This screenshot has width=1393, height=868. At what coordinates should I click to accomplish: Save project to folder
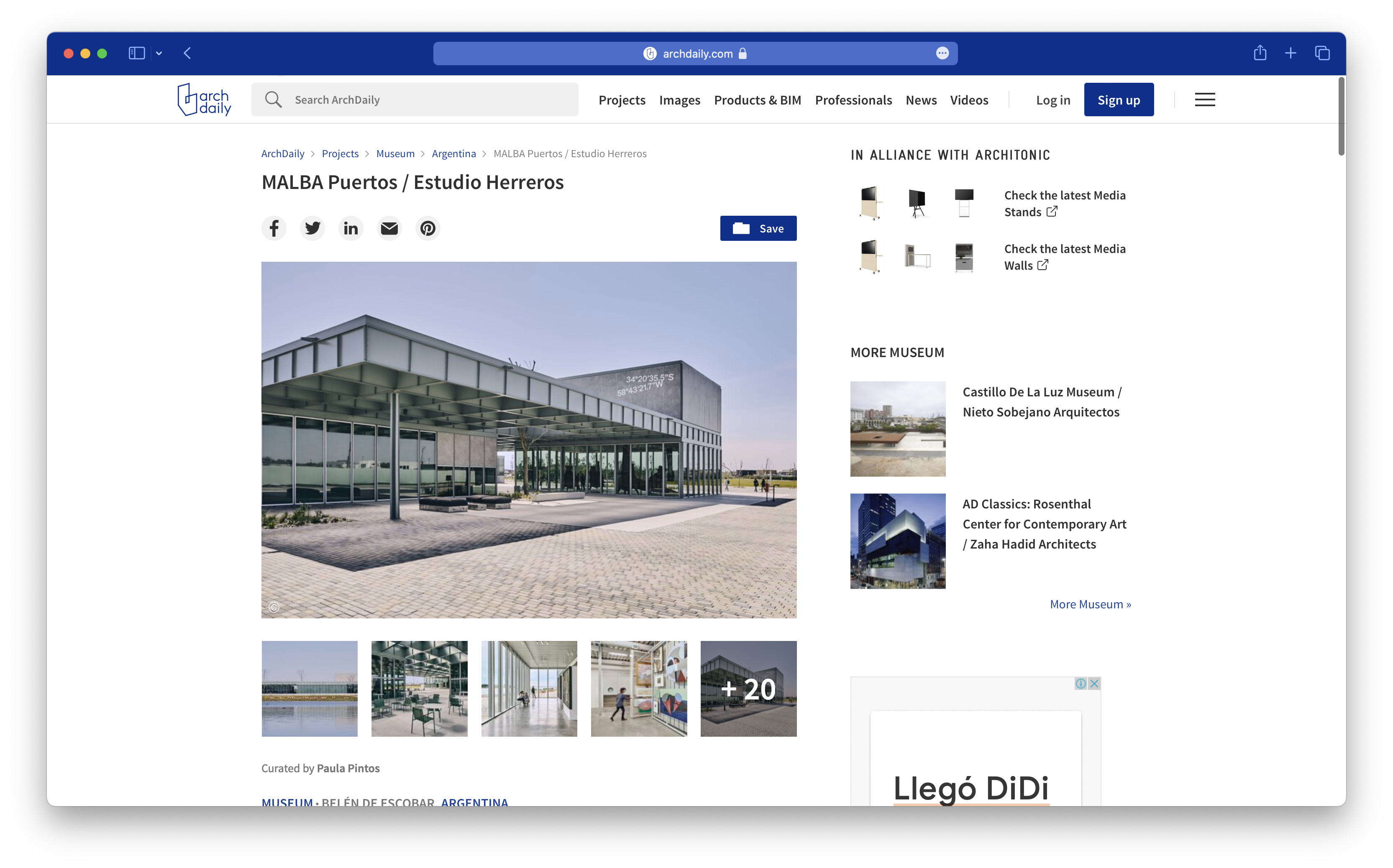[x=758, y=228]
